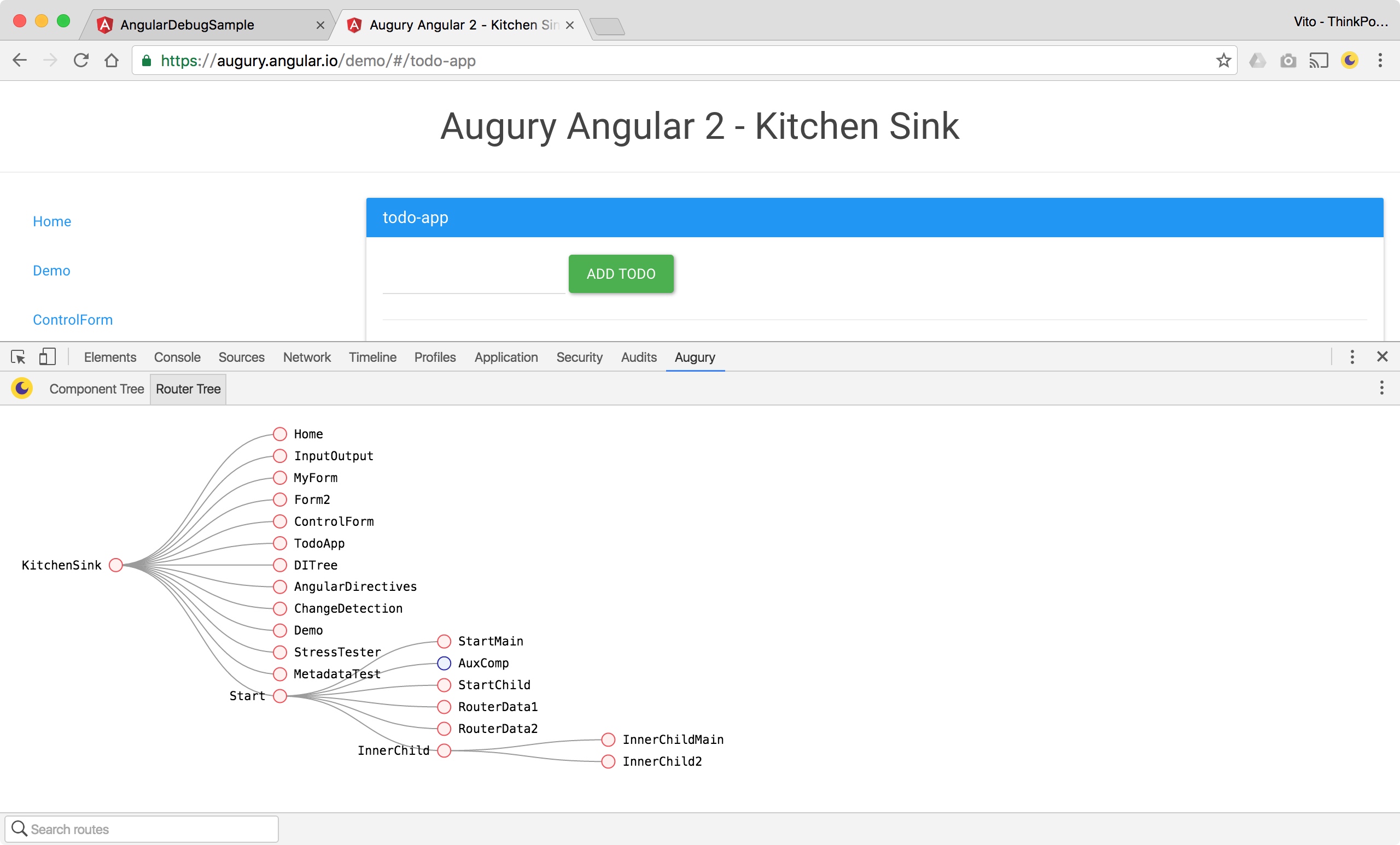Select the ControlForm route node

pyautogui.click(x=279, y=521)
